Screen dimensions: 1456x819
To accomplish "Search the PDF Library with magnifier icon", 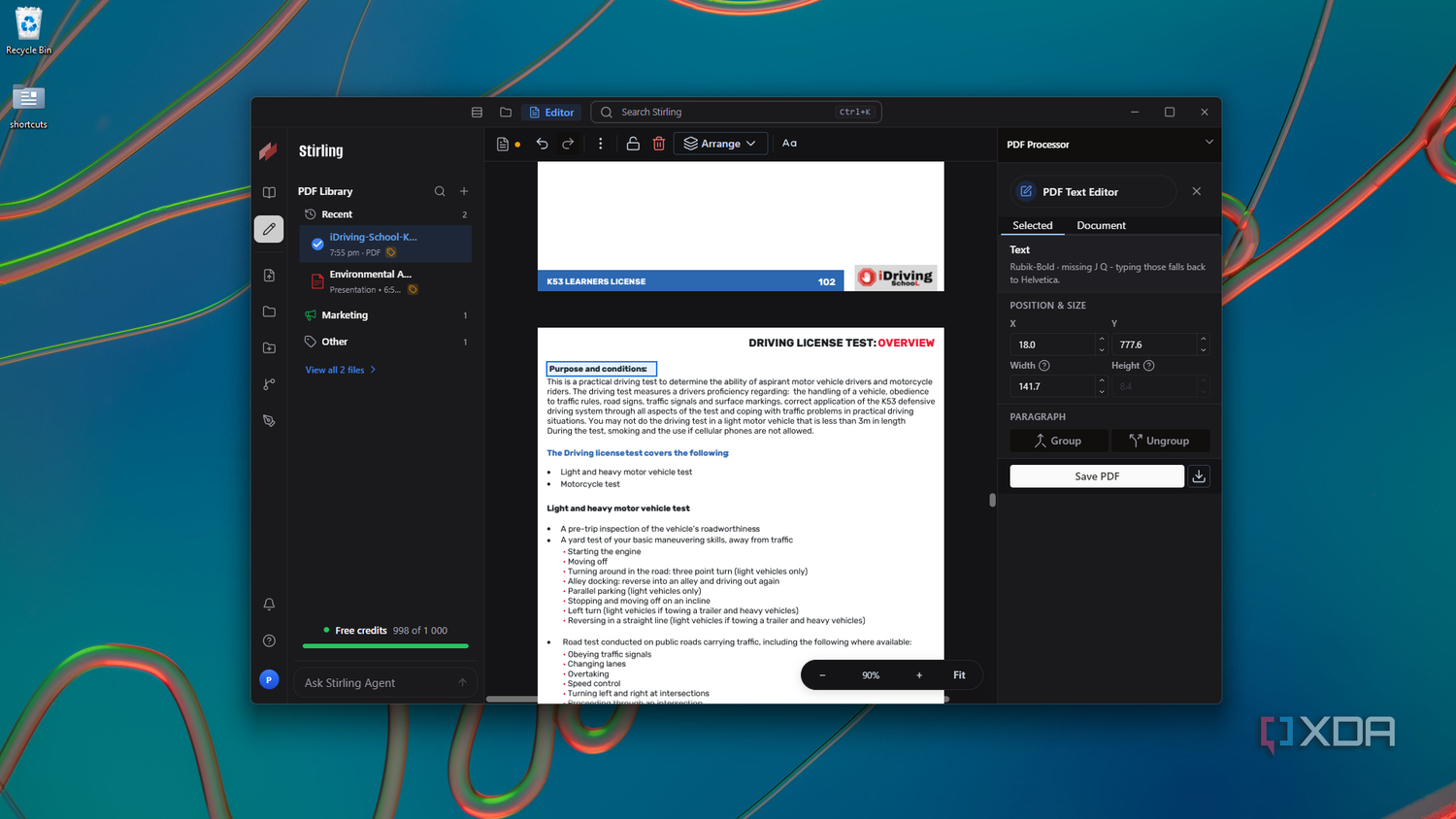I will (x=440, y=191).
